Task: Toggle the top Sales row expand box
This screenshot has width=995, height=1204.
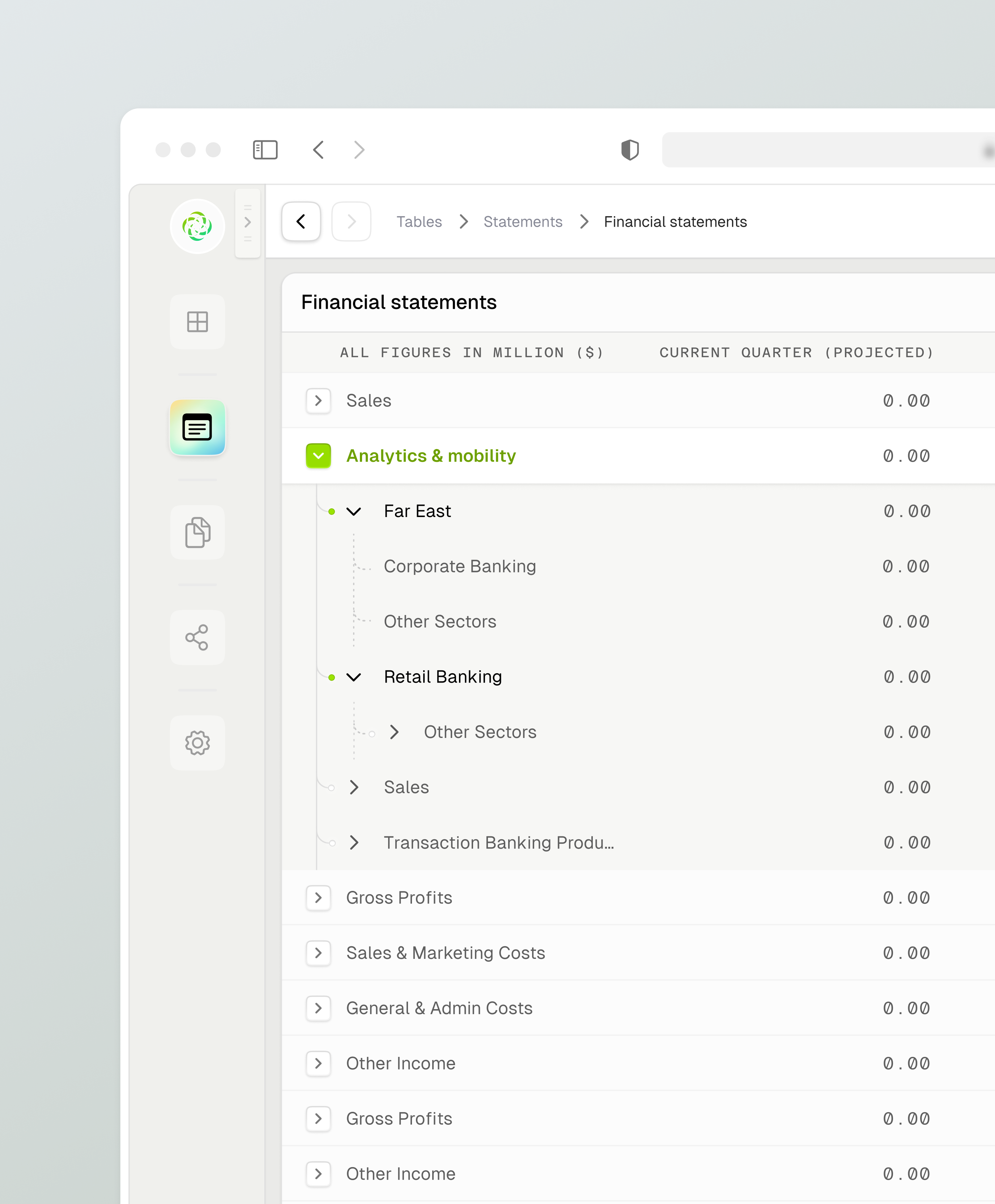Action: 318,401
